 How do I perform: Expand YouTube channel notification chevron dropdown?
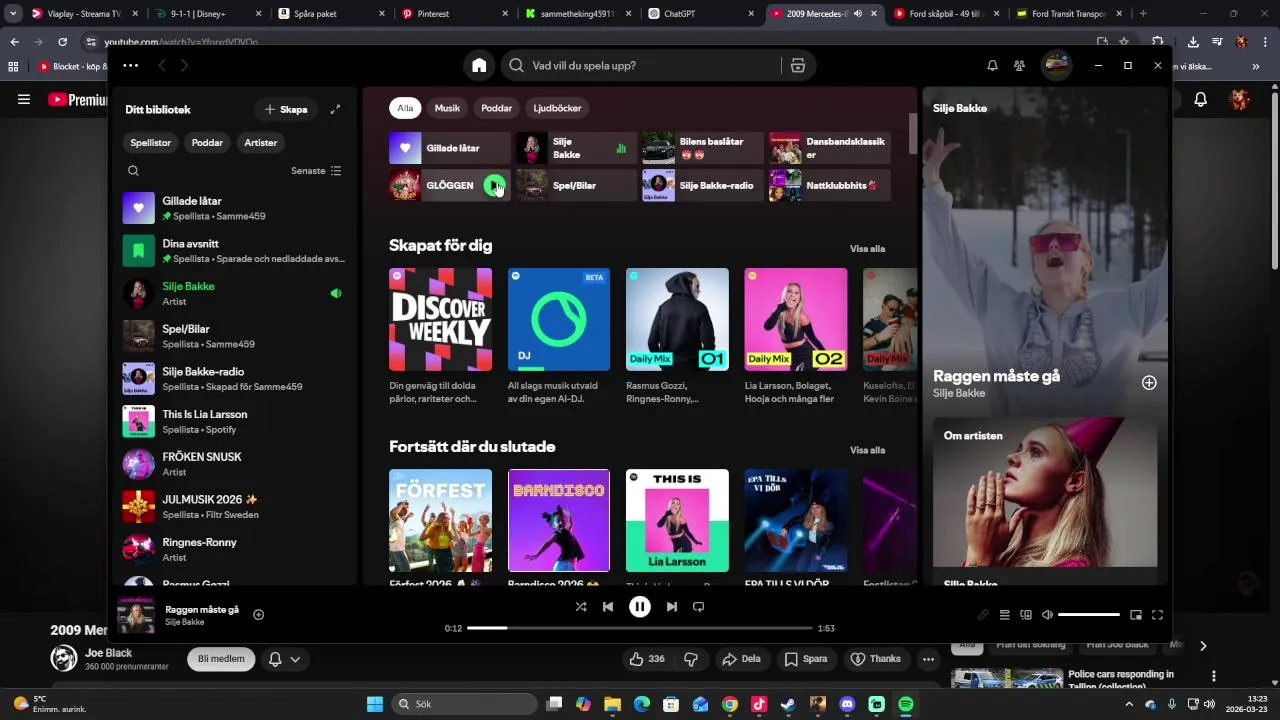coord(295,660)
